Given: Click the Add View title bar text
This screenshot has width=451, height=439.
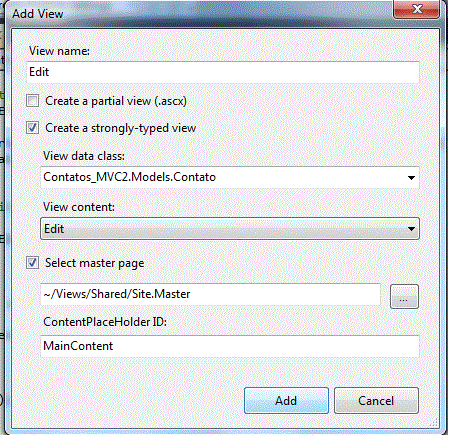Looking at the screenshot, I should [38, 14].
